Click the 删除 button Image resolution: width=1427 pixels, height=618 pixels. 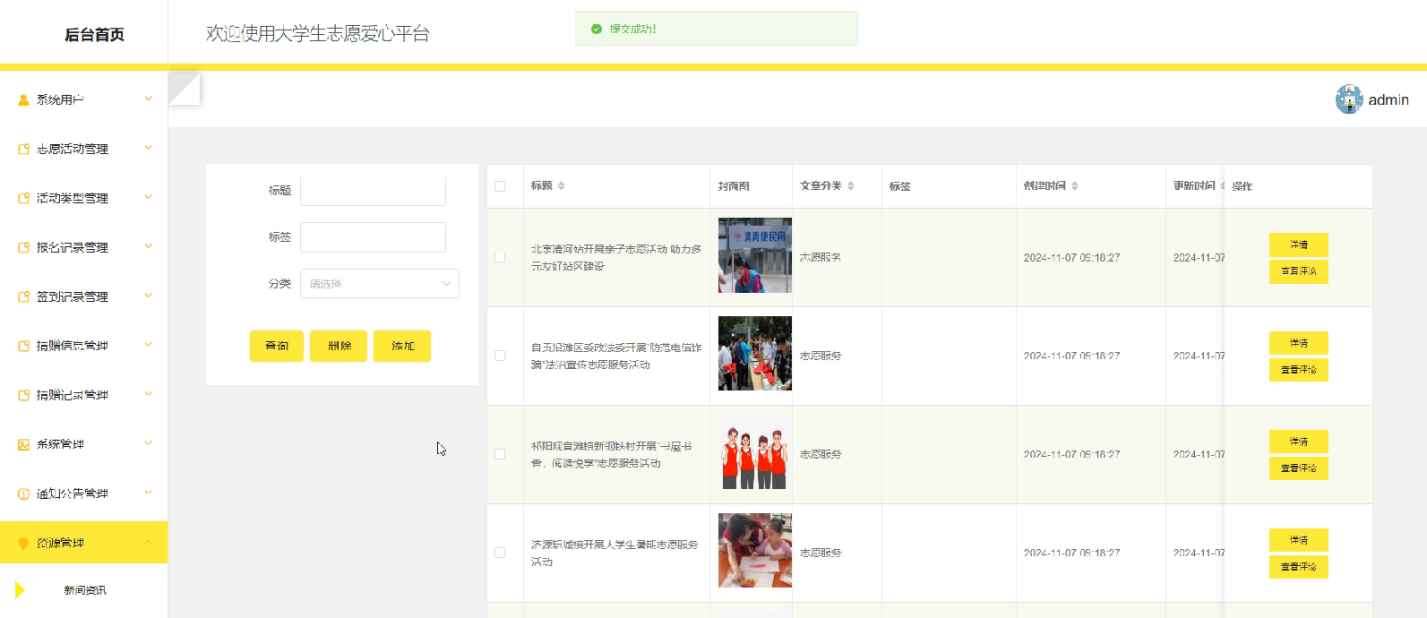339,346
